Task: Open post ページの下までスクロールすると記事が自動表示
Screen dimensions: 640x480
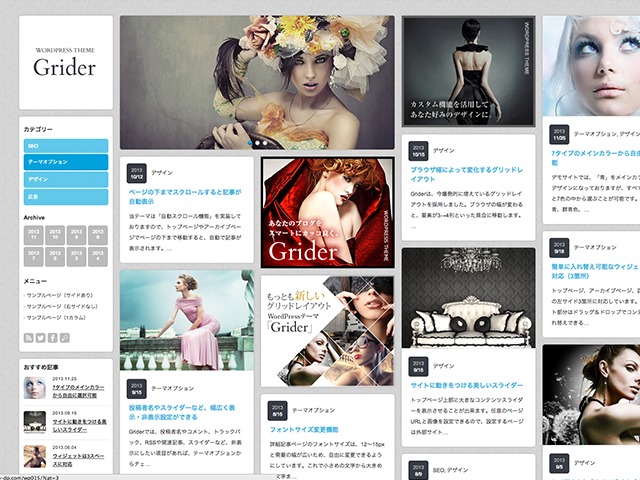Action: (x=185, y=197)
